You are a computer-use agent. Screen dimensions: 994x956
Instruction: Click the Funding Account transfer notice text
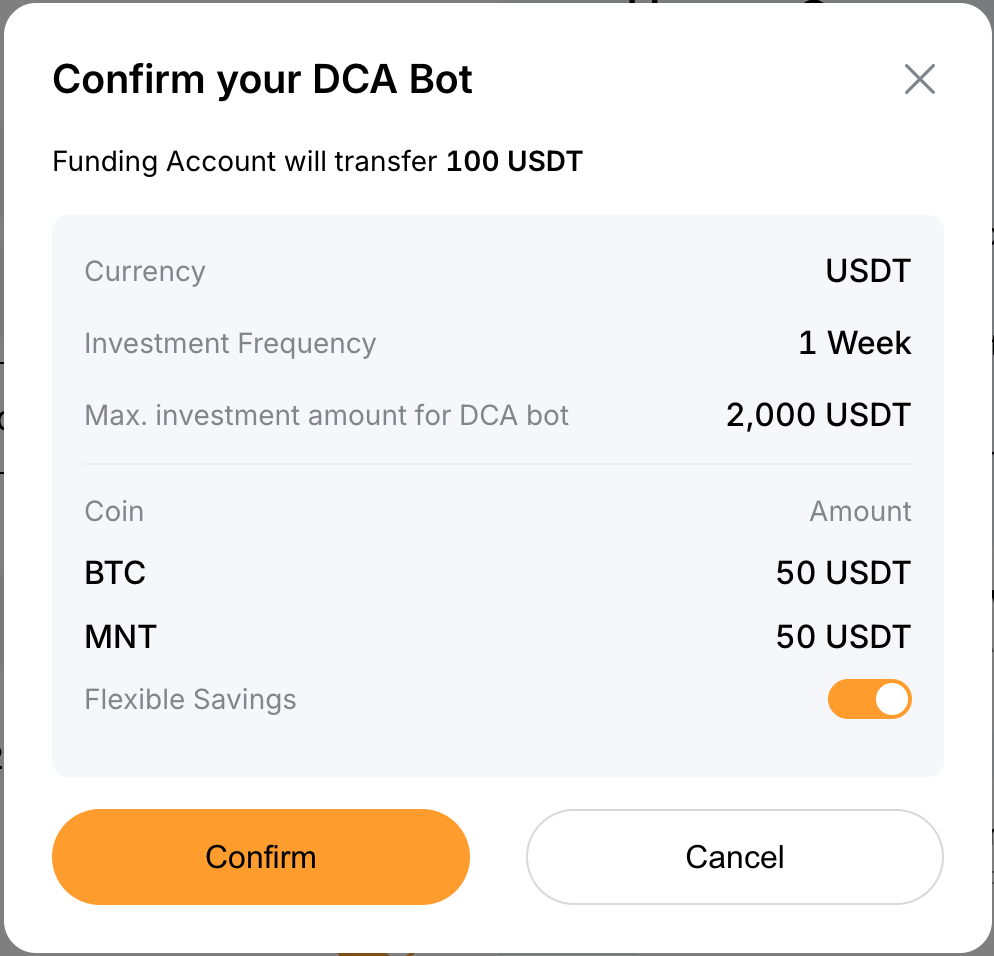coord(316,161)
